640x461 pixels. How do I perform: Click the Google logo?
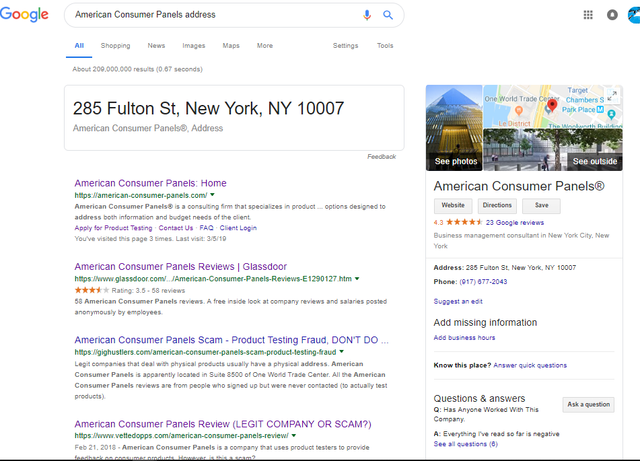(24, 15)
